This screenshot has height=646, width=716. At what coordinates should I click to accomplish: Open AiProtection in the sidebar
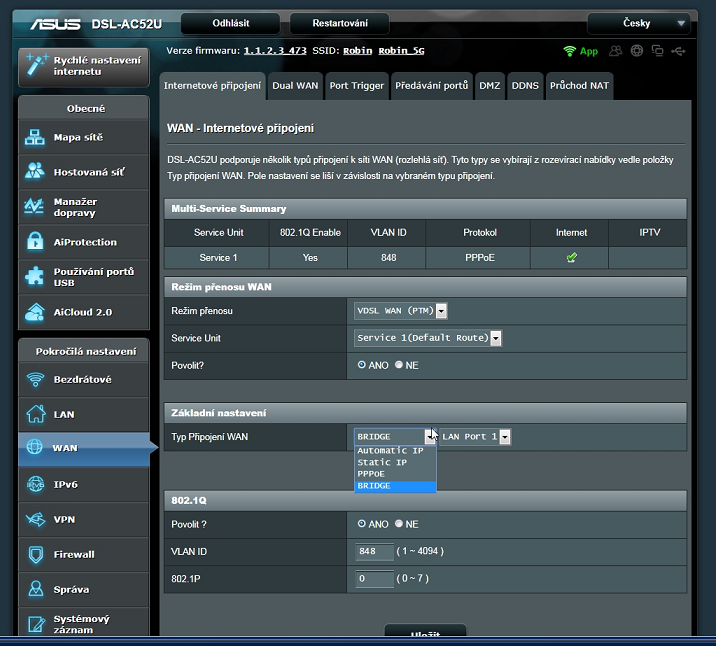pyautogui.click(x=83, y=242)
